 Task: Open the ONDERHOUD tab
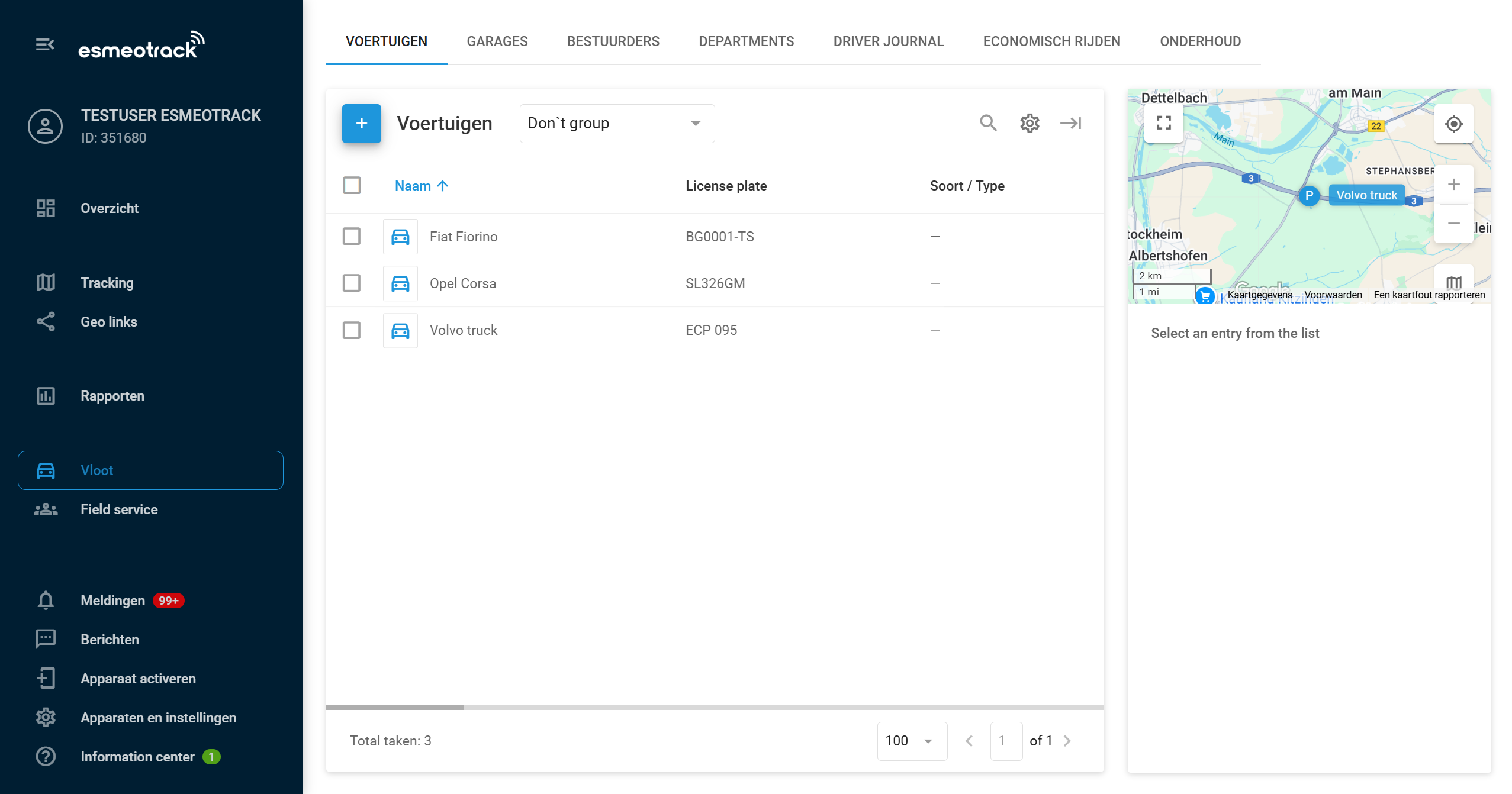point(1200,41)
